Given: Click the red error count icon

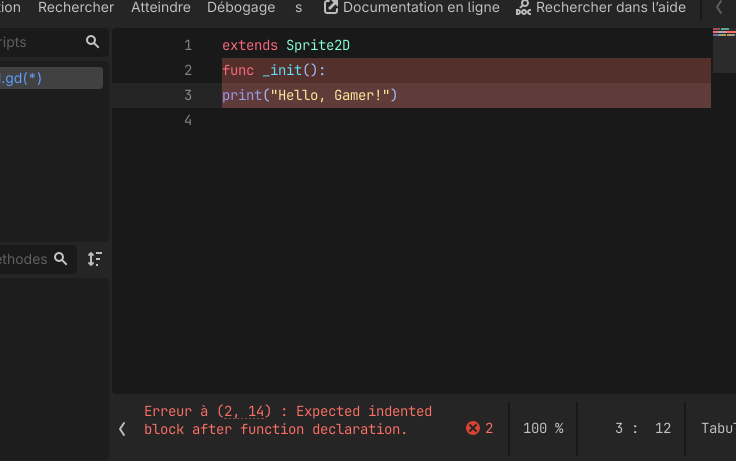Looking at the screenshot, I should click(x=473, y=428).
